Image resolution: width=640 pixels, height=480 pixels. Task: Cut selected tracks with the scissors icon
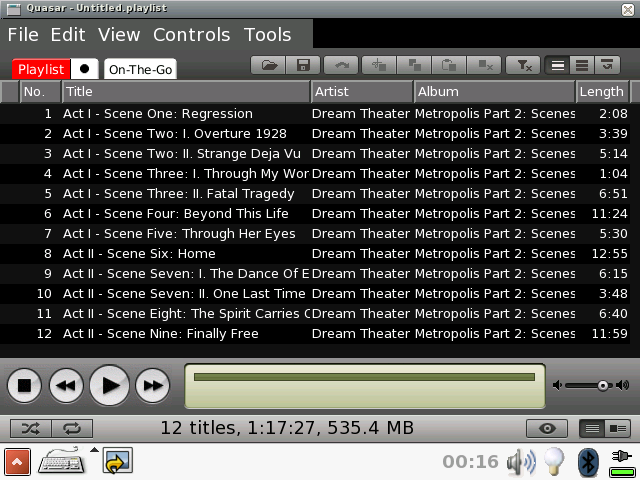379,65
